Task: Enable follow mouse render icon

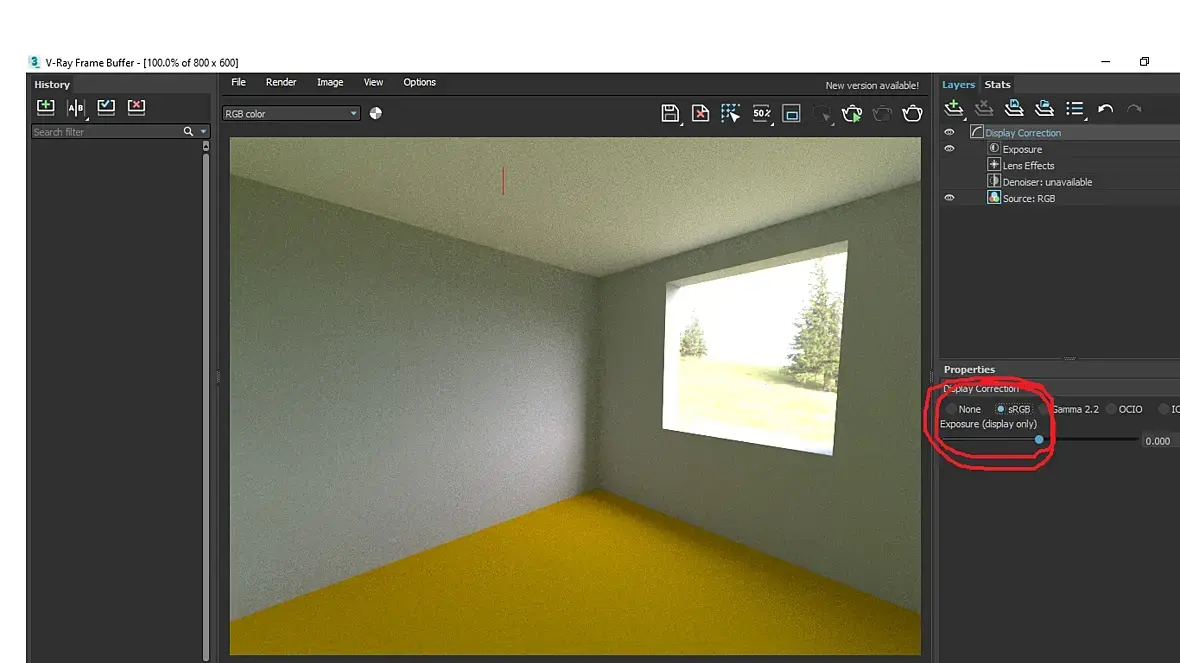Action: point(731,114)
